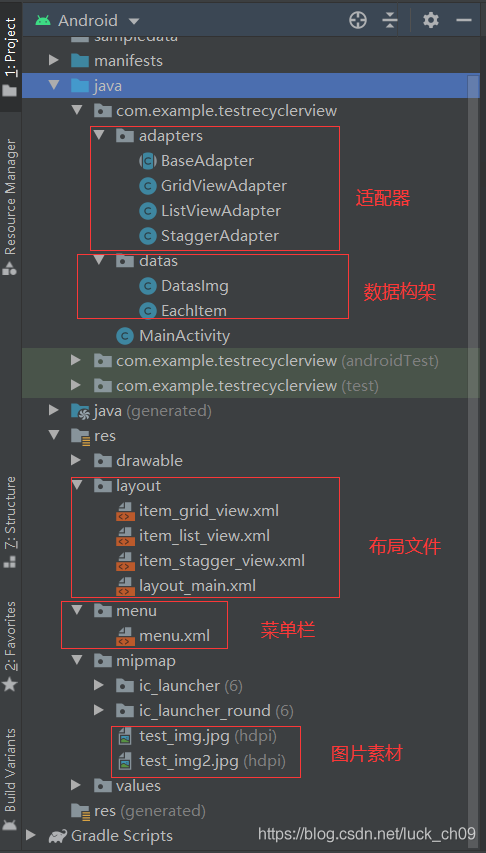486x853 pixels.
Task: Switch to the Structure side tab
Action: (10, 523)
